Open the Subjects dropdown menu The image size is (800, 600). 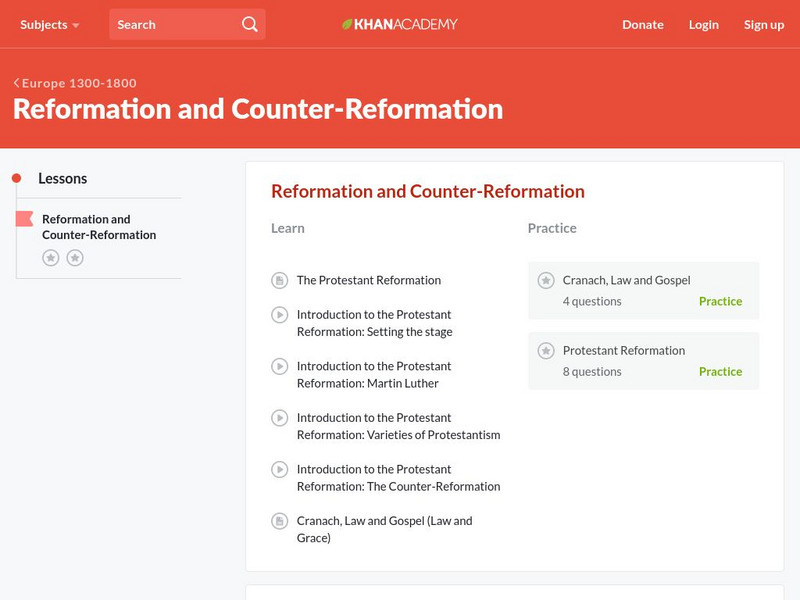[x=42, y=24]
